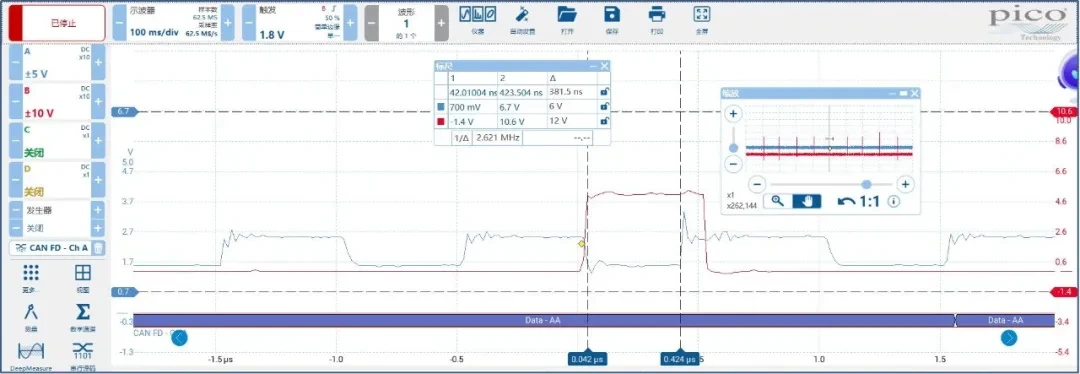Open the serial decoding 1101 icon

click(x=82, y=351)
